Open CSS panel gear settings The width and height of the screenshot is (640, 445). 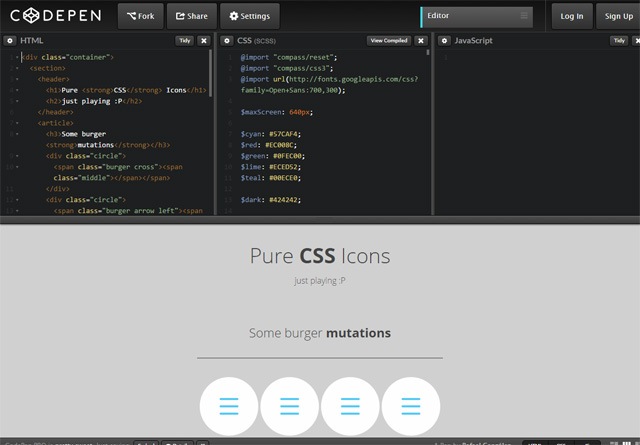coord(227,40)
